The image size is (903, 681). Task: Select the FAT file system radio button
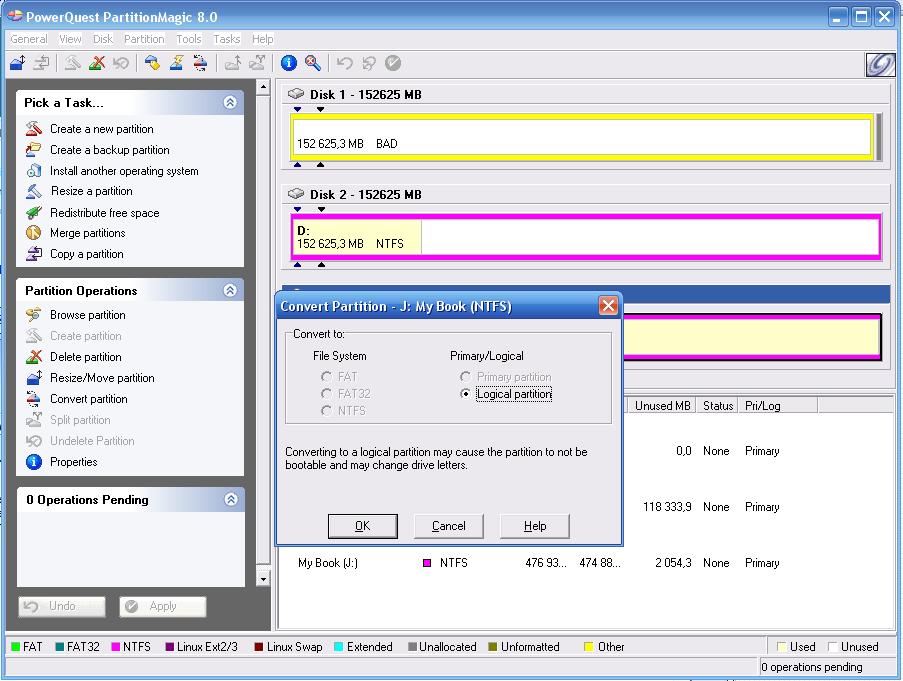click(x=327, y=376)
